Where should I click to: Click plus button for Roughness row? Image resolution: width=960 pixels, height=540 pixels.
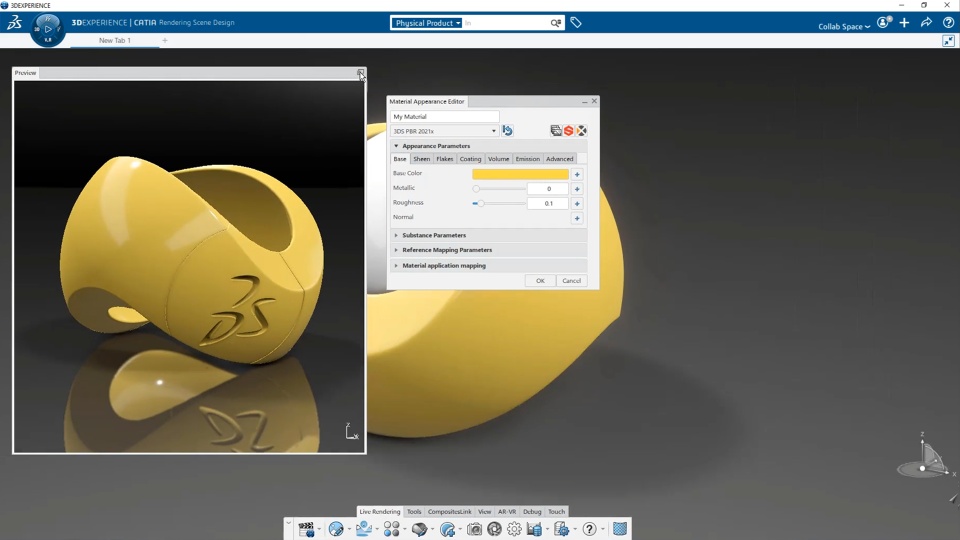[577, 204]
